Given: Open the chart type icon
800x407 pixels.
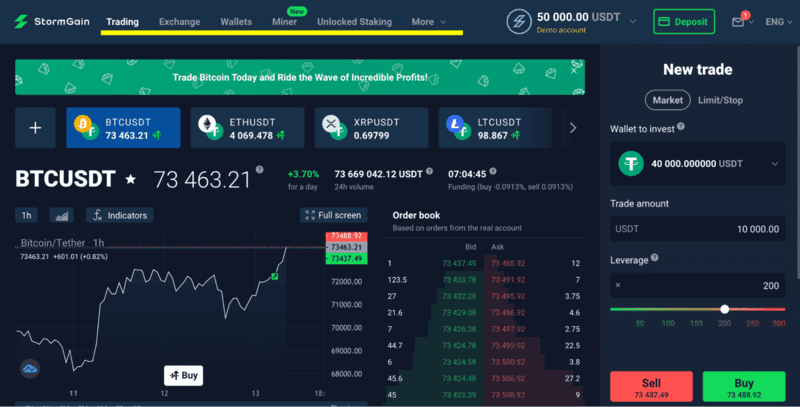Looking at the screenshot, I should pos(62,215).
